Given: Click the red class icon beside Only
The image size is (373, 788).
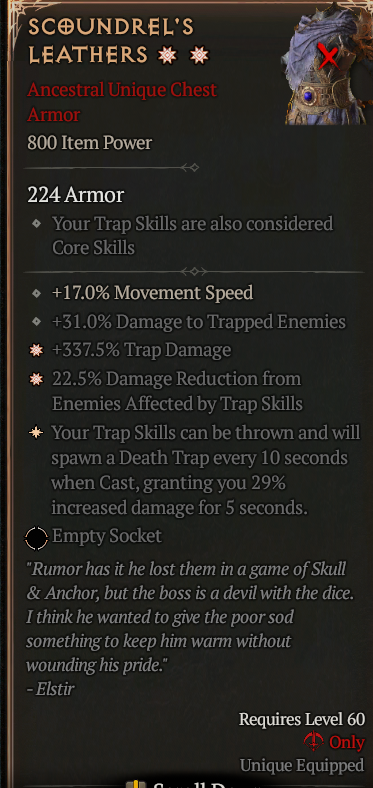Looking at the screenshot, I should [x=314, y=742].
